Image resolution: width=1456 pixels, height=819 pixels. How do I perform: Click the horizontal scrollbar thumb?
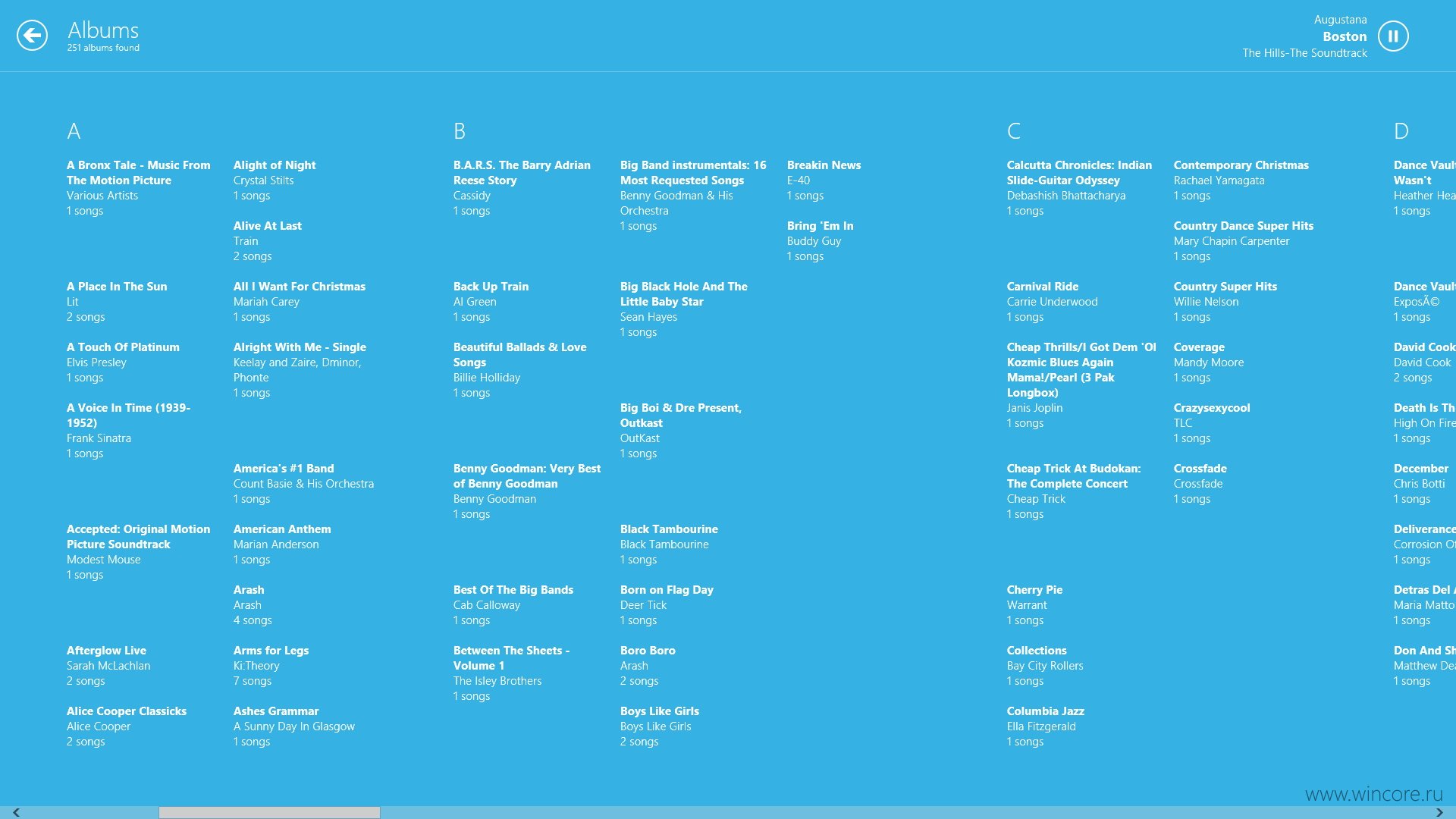(x=269, y=812)
